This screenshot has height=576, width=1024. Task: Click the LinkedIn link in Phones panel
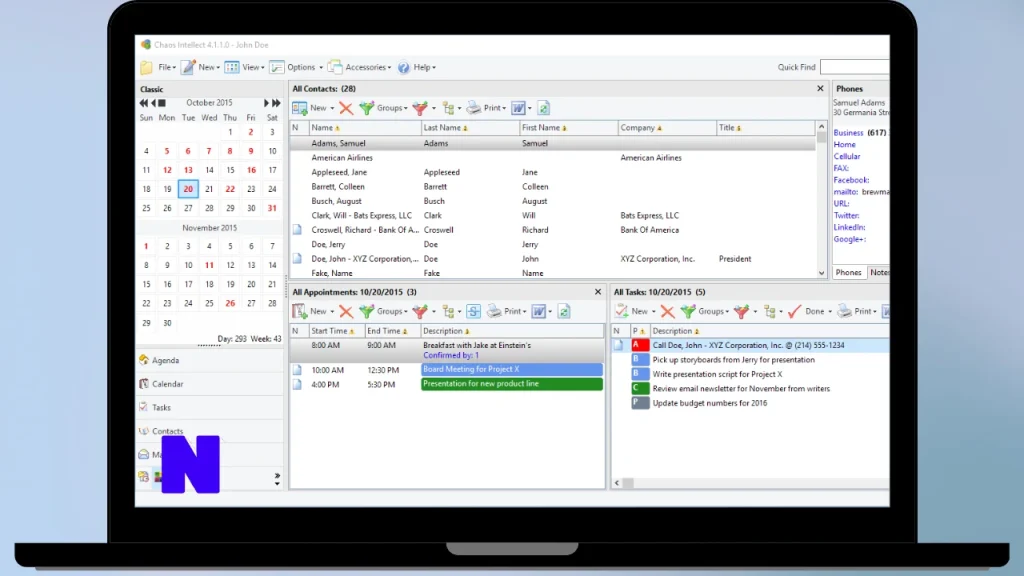[x=849, y=227]
